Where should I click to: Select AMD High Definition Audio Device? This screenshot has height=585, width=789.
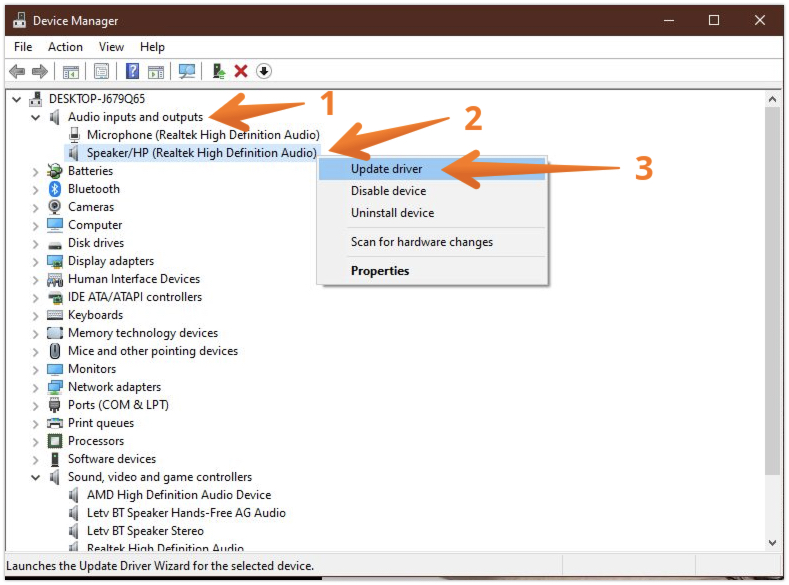click(179, 495)
